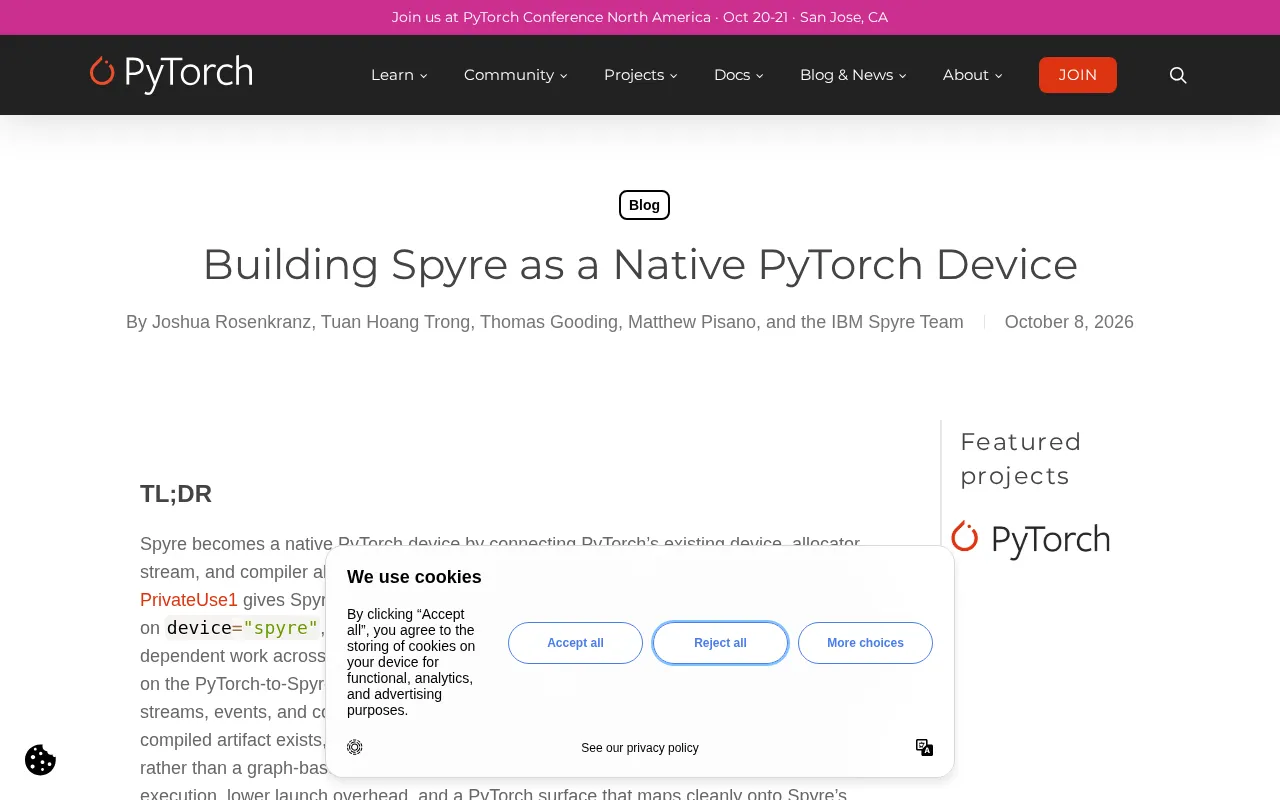This screenshot has width=1280, height=800.
Task: Click the PyTorch Conference announcement banner
Action: coord(640,17)
